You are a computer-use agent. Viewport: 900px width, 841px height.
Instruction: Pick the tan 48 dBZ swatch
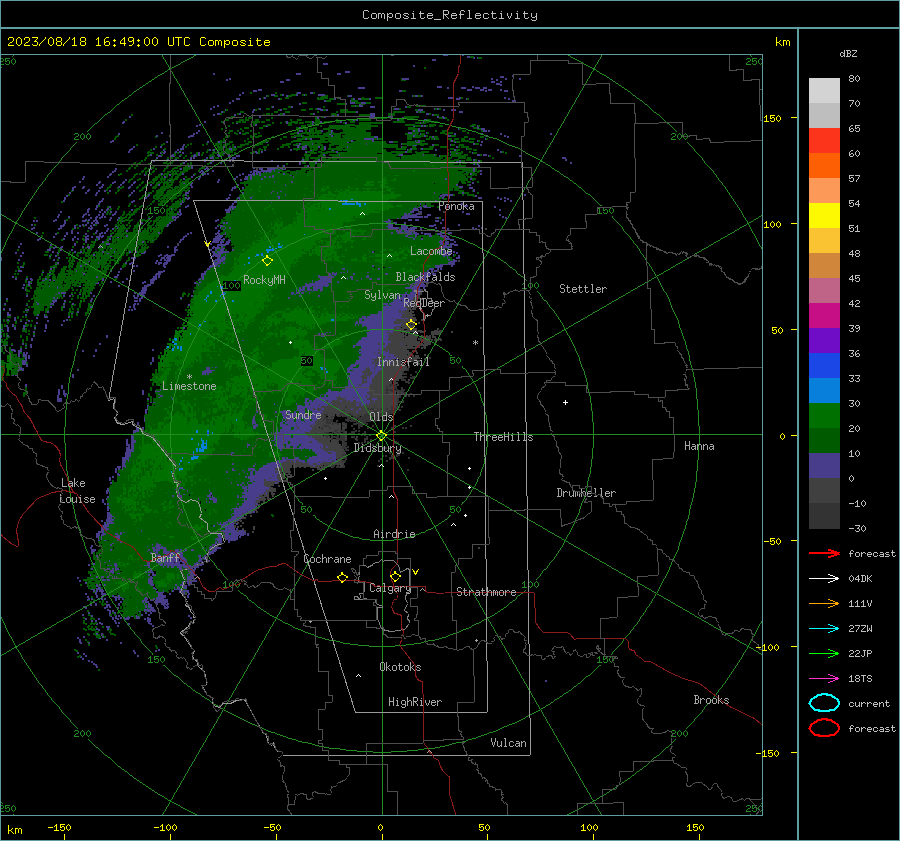[x=824, y=266]
